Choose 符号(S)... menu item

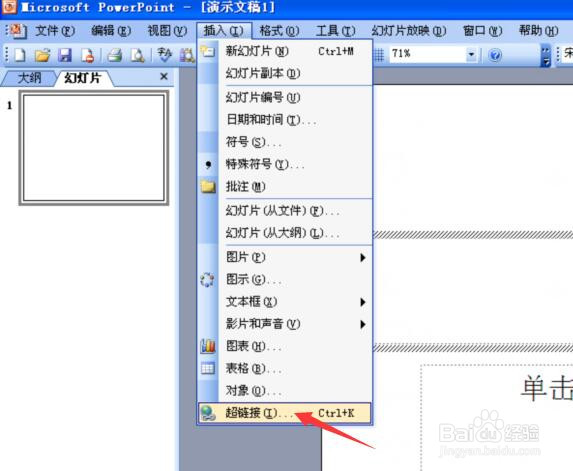tap(285, 142)
